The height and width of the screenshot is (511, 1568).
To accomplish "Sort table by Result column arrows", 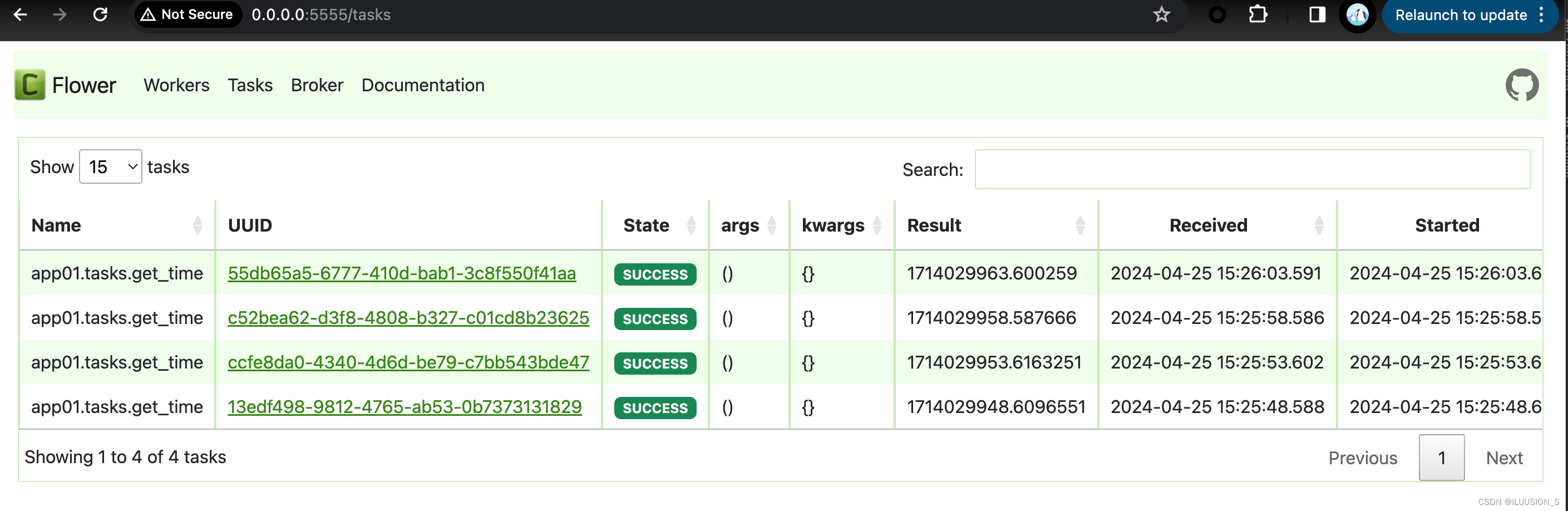I will tap(1080, 225).
